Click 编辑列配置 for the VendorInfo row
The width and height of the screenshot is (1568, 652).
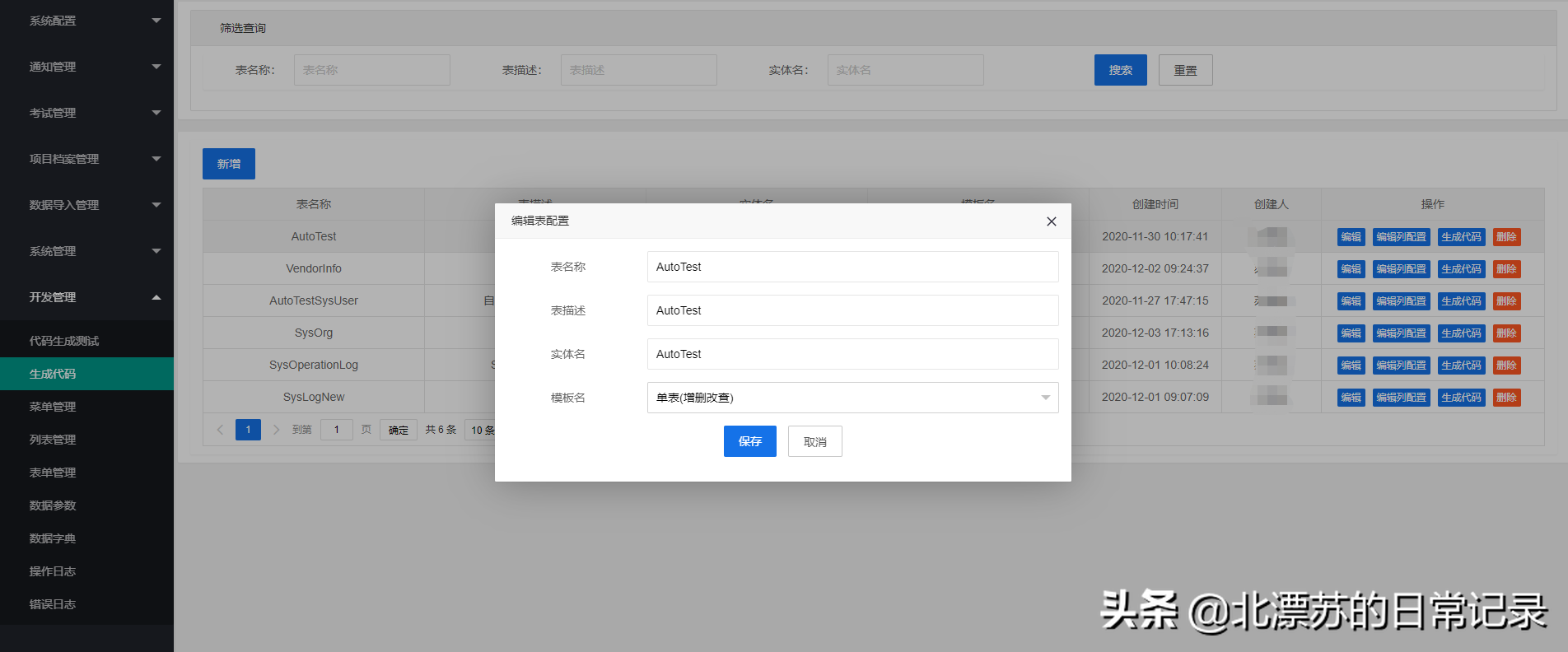coord(1401,269)
